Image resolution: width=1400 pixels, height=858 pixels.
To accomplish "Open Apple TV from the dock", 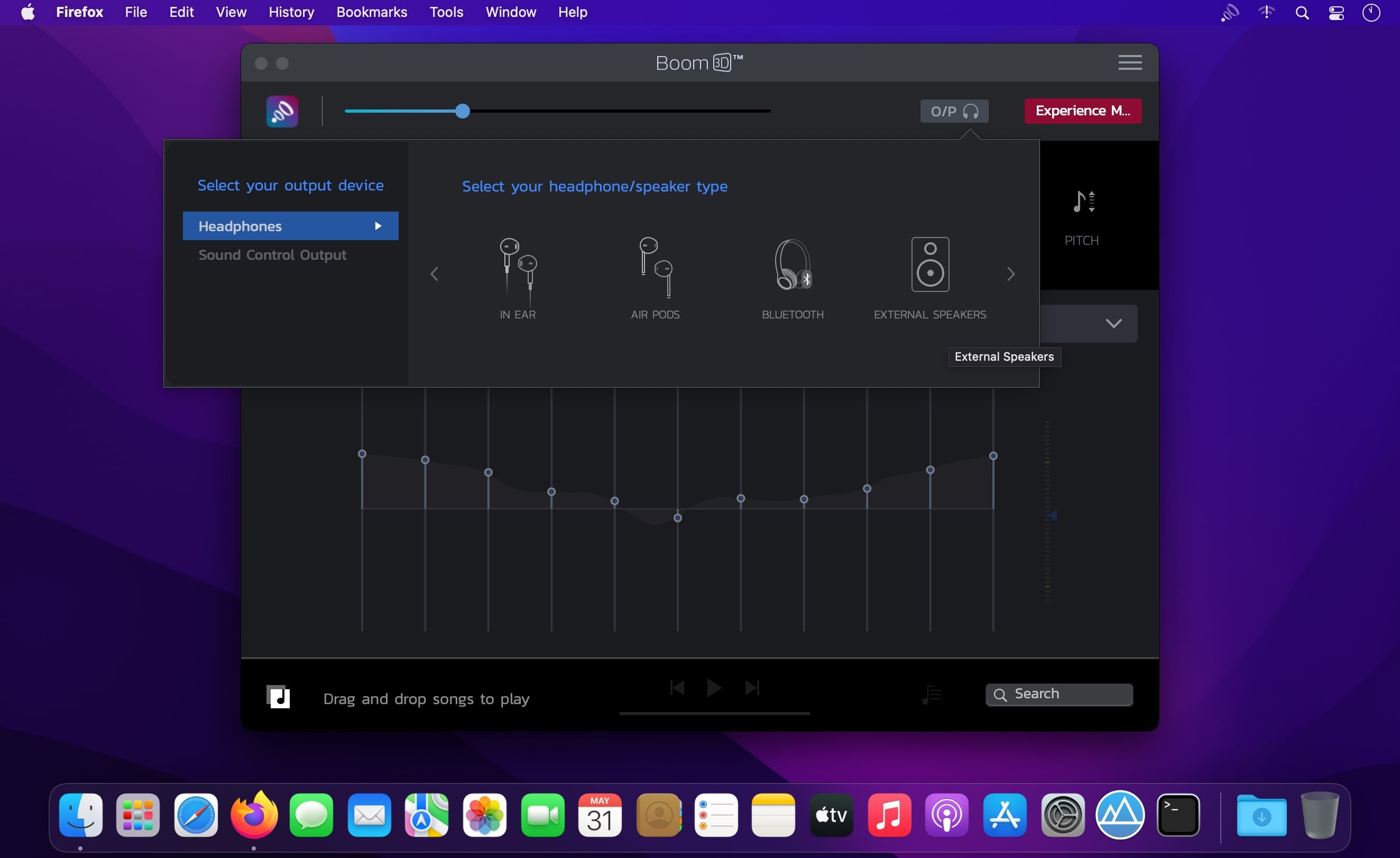I will (831, 815).
